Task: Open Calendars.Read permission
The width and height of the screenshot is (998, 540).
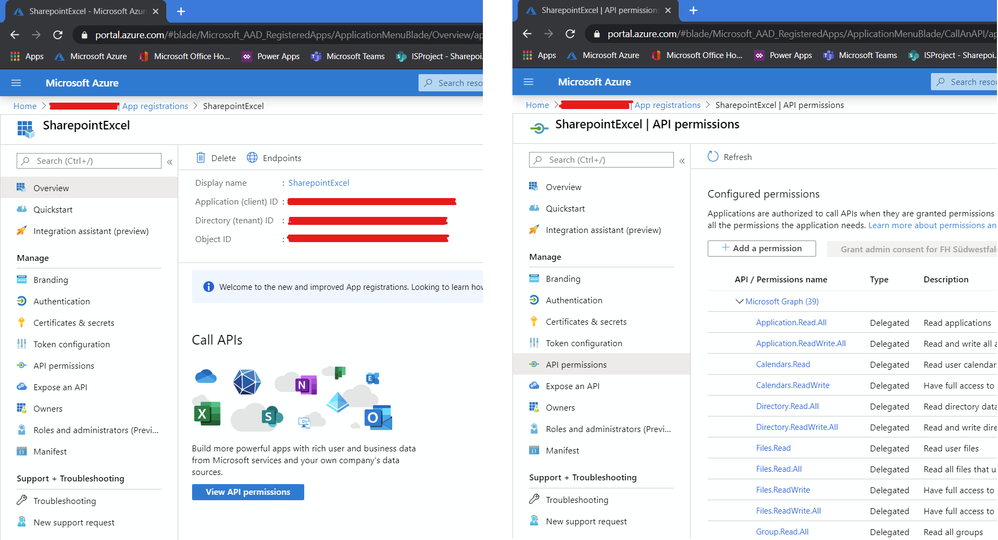Action: 783,364
